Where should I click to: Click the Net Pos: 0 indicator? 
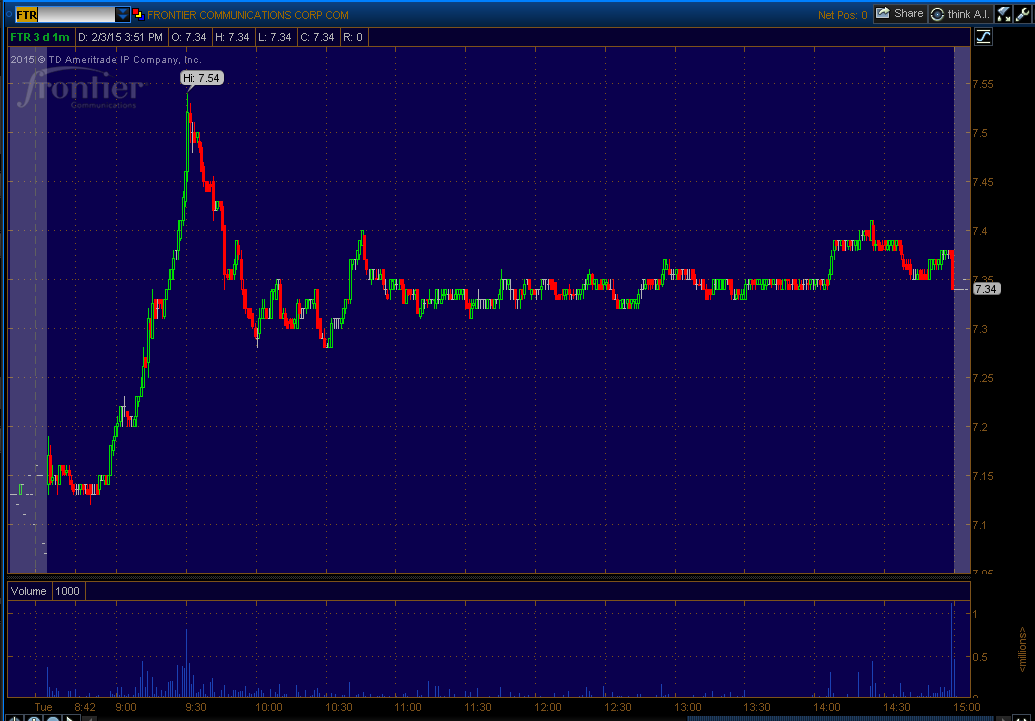pos(842,15)
